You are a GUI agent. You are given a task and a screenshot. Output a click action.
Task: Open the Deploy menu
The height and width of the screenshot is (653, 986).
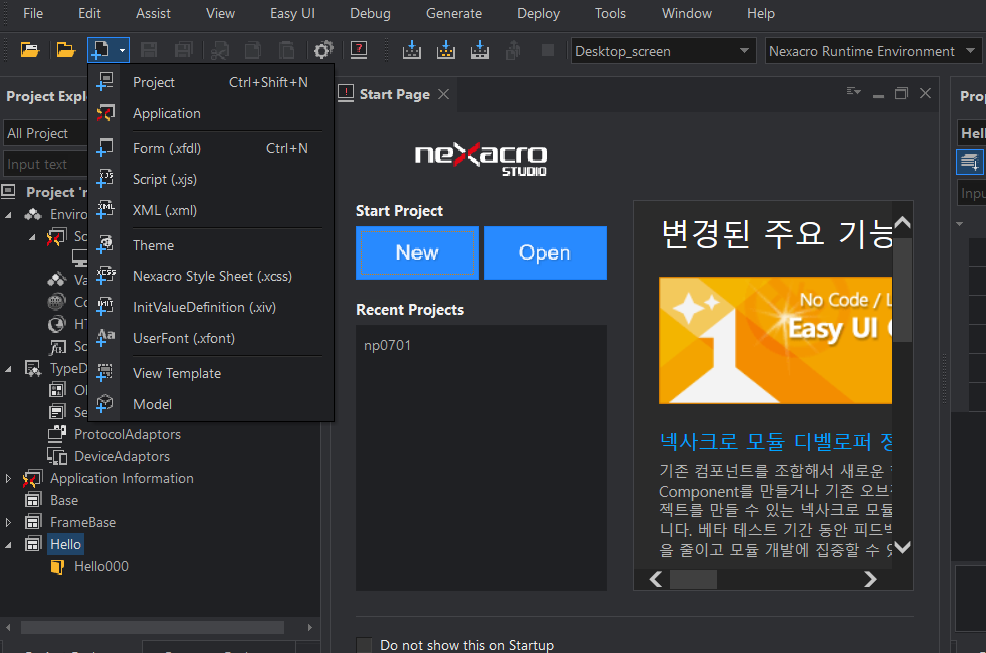[538, 13]
